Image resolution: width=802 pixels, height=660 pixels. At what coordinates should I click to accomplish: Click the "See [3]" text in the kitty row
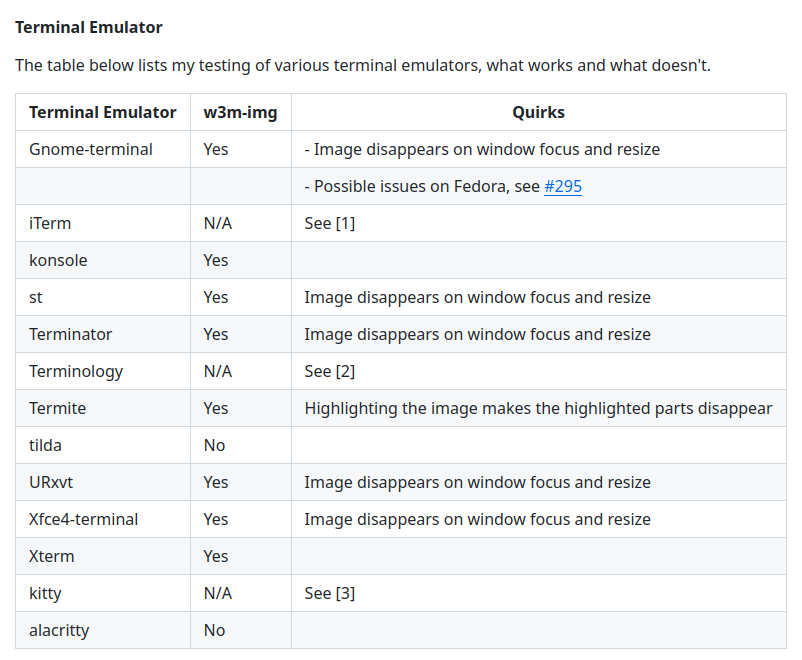(x=329, y=594)
